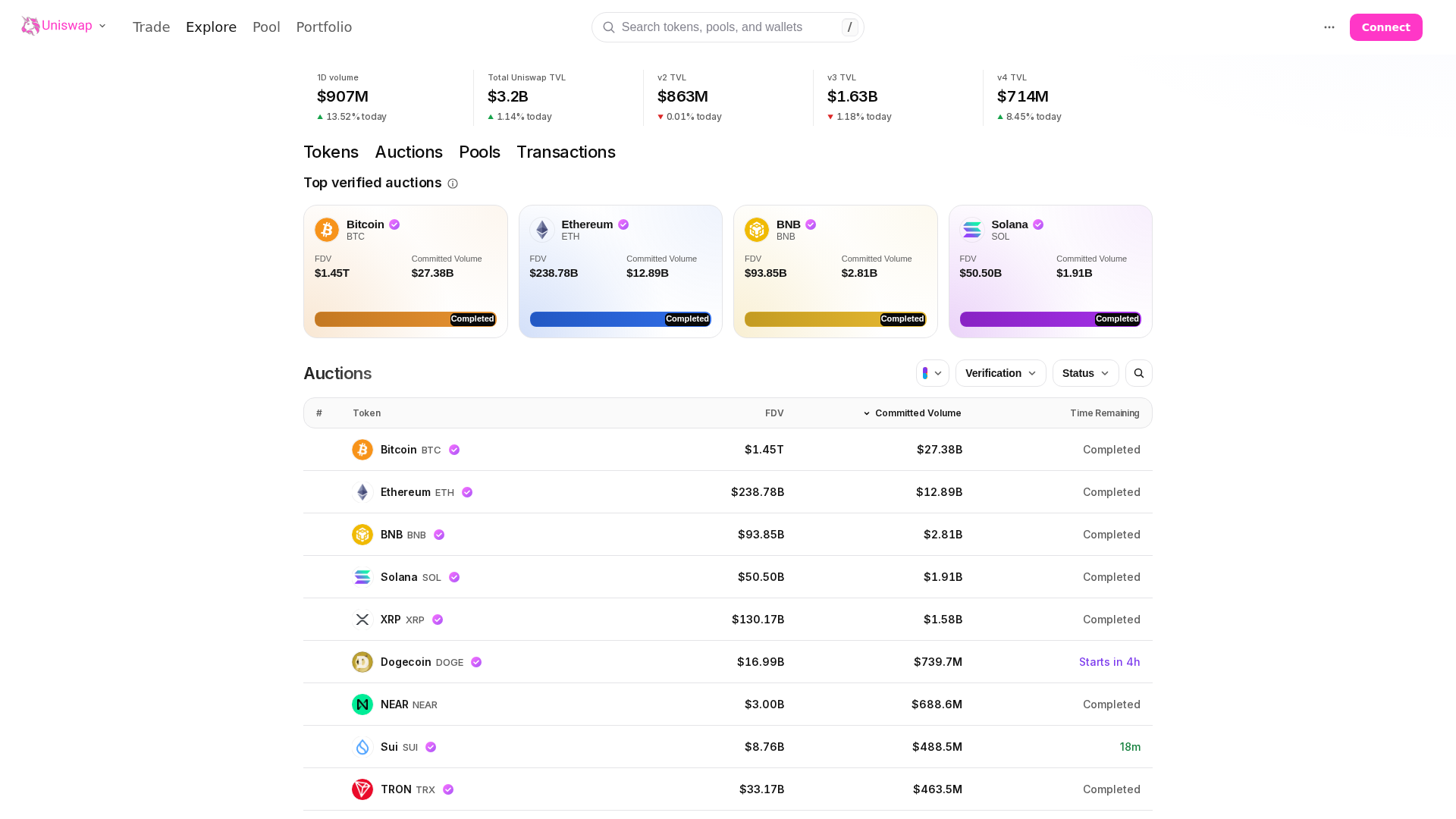The height and width of the screenshot is (819, 1456).
Task: Click the '18m' time remaining for Sui
Action: tap(1130, 747)
